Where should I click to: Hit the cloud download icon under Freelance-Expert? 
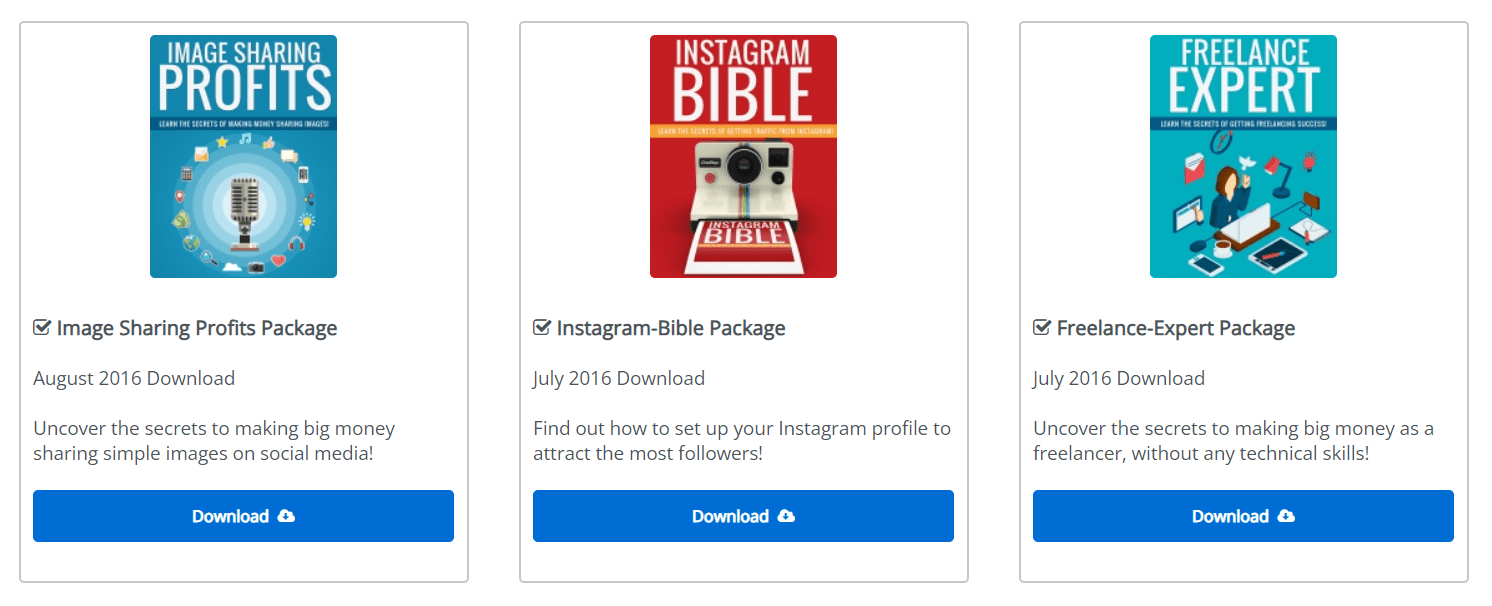click(x=1286, y=516)
